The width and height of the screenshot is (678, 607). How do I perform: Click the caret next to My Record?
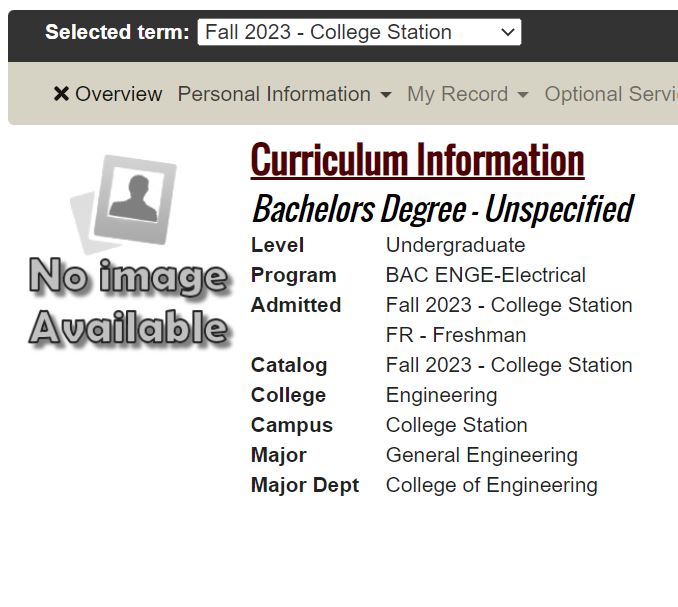click(522, 95)
